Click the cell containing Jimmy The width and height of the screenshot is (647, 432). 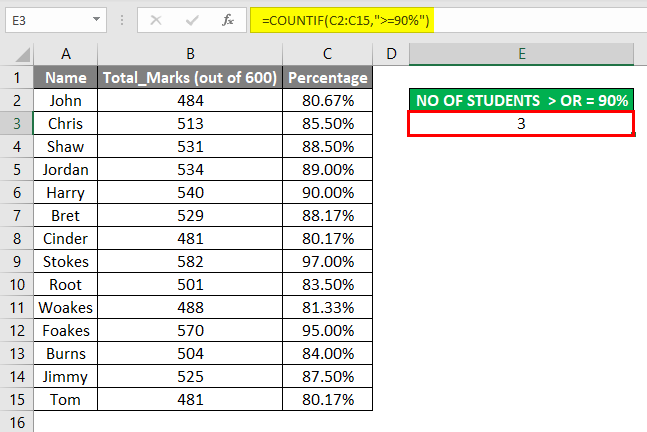pyautogui.click(x=66, y=376)
